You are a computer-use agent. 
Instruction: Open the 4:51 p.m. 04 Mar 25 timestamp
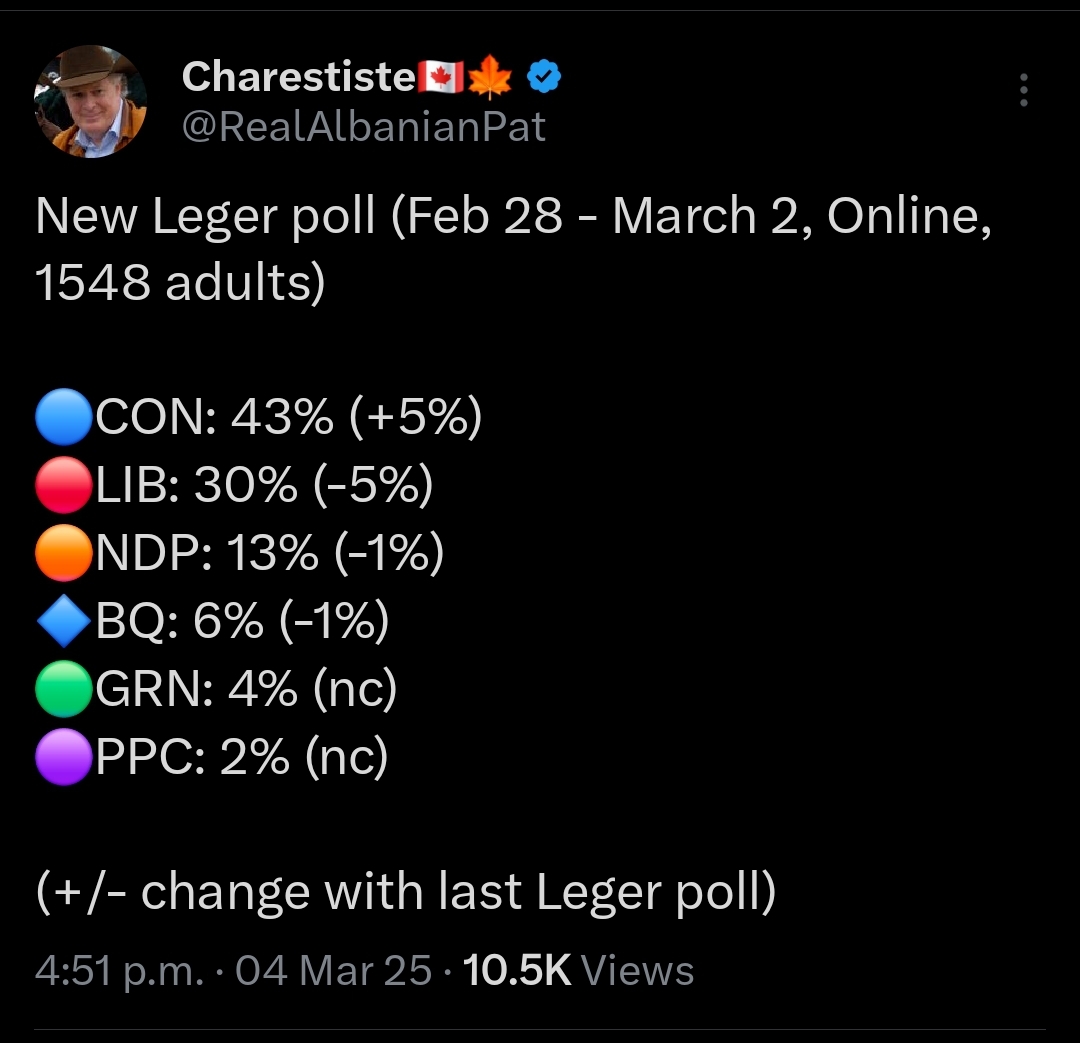233,971
